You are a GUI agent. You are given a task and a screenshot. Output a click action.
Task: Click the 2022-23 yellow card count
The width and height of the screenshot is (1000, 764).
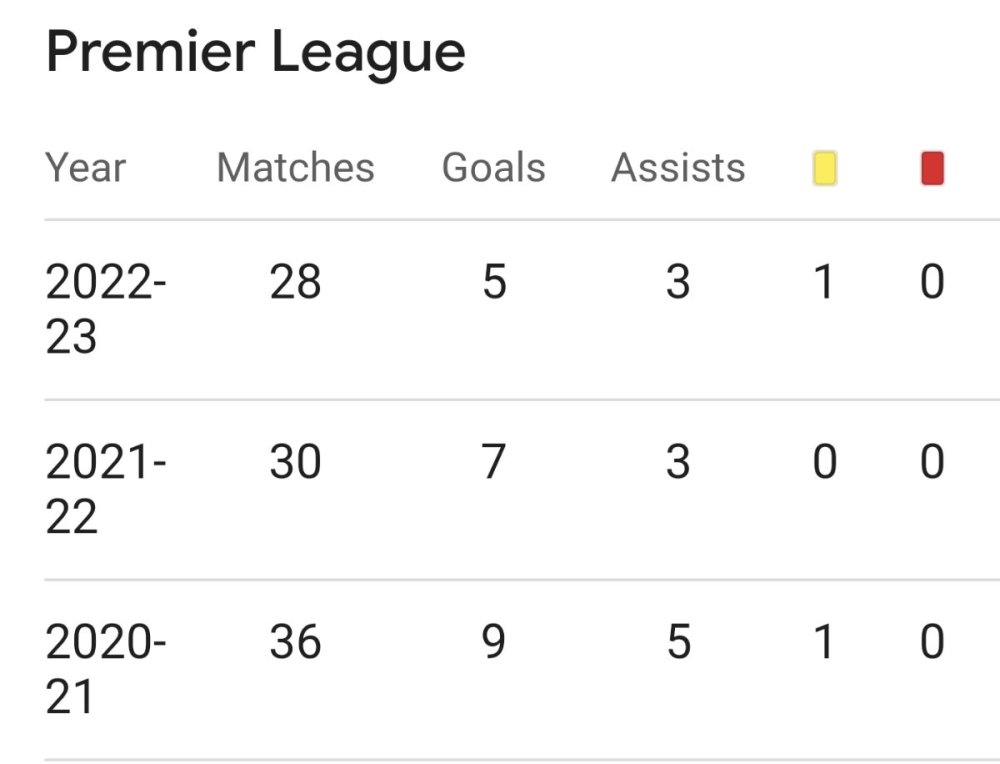[824, 284]
